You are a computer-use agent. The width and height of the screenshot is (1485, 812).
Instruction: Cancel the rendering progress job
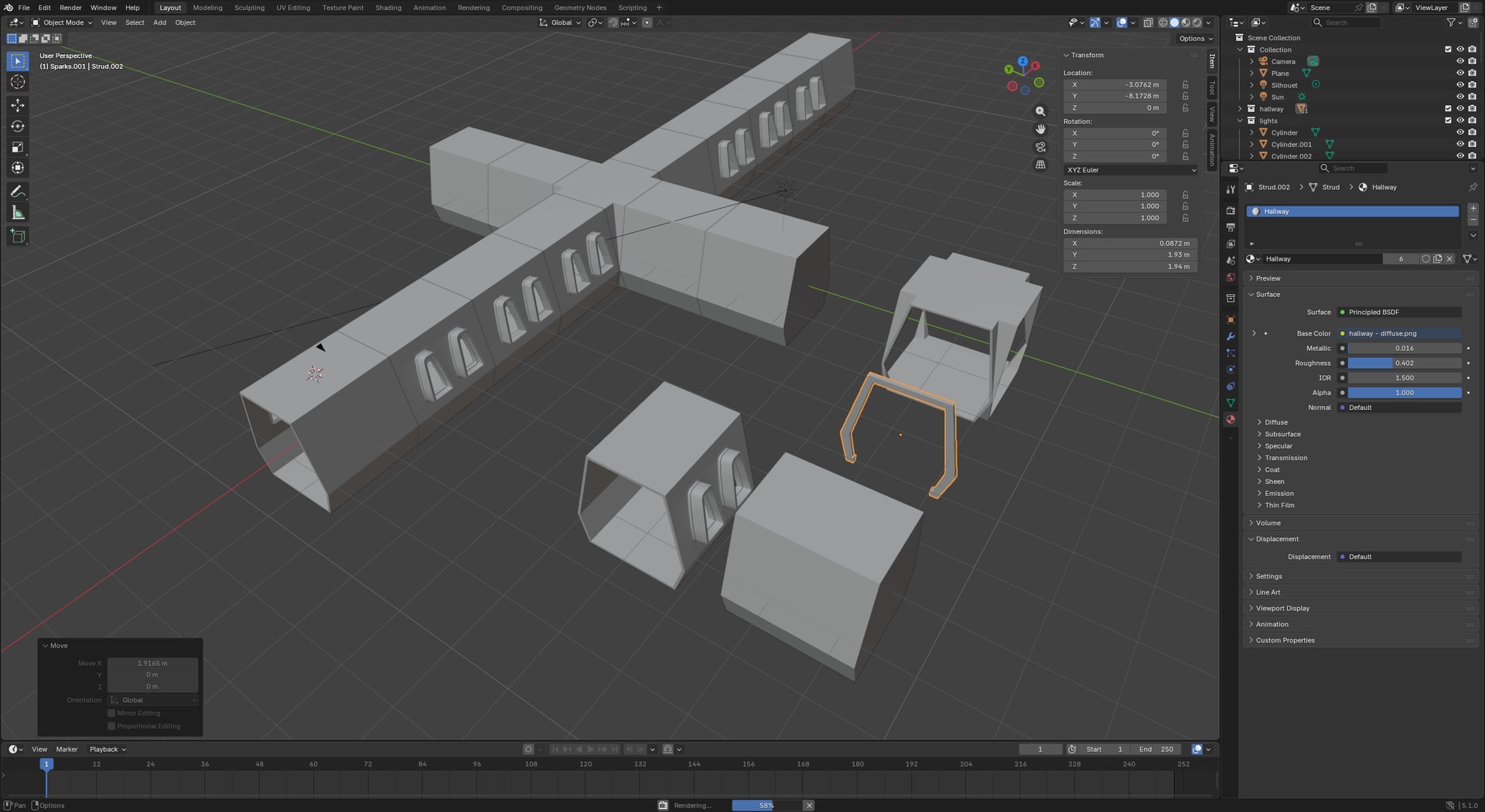809,805
